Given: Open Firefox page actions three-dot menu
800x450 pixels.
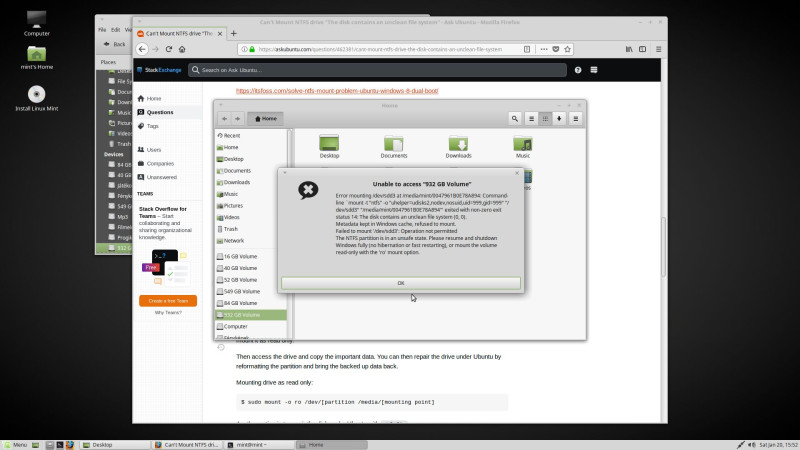Looking at the screenshot, I should click(544, 49).
